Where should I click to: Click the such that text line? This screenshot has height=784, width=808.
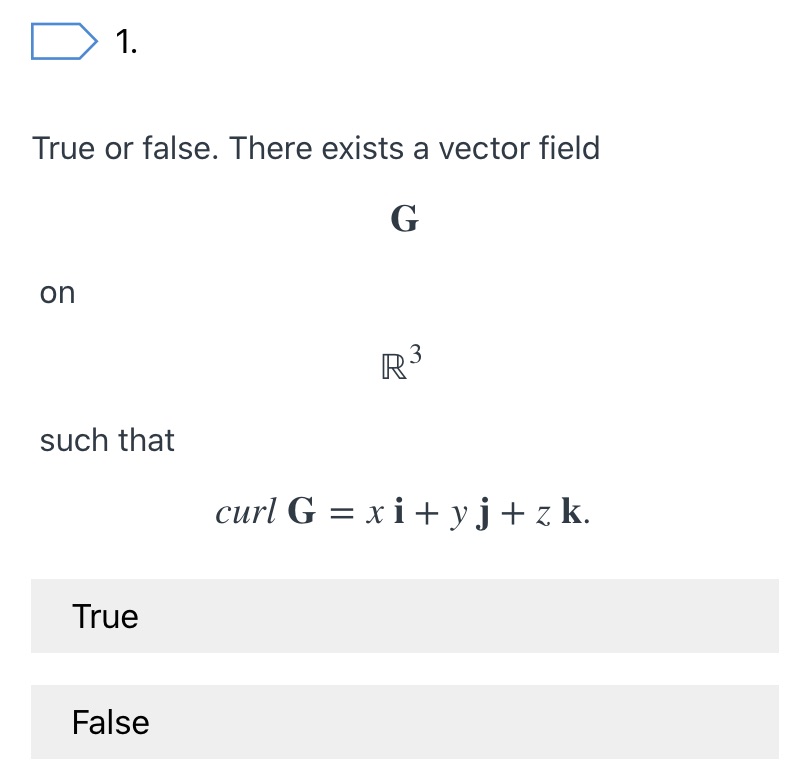tap(107, 440)
